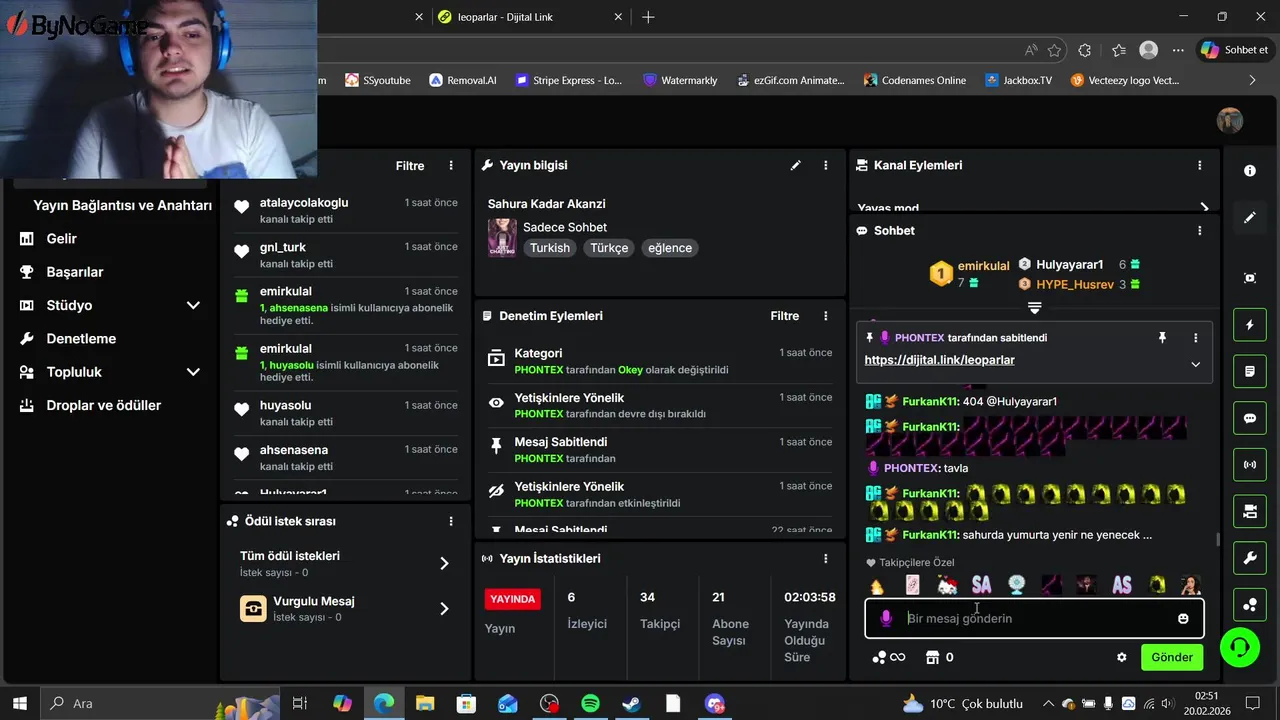Click the Turkish tag chip
This screenshot has width=1280, height=720.
[550, 248]
